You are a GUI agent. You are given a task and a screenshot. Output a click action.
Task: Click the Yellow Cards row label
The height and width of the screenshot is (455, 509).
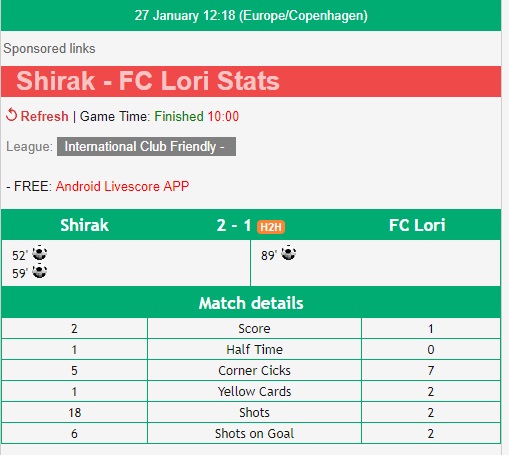click(254, 391)
